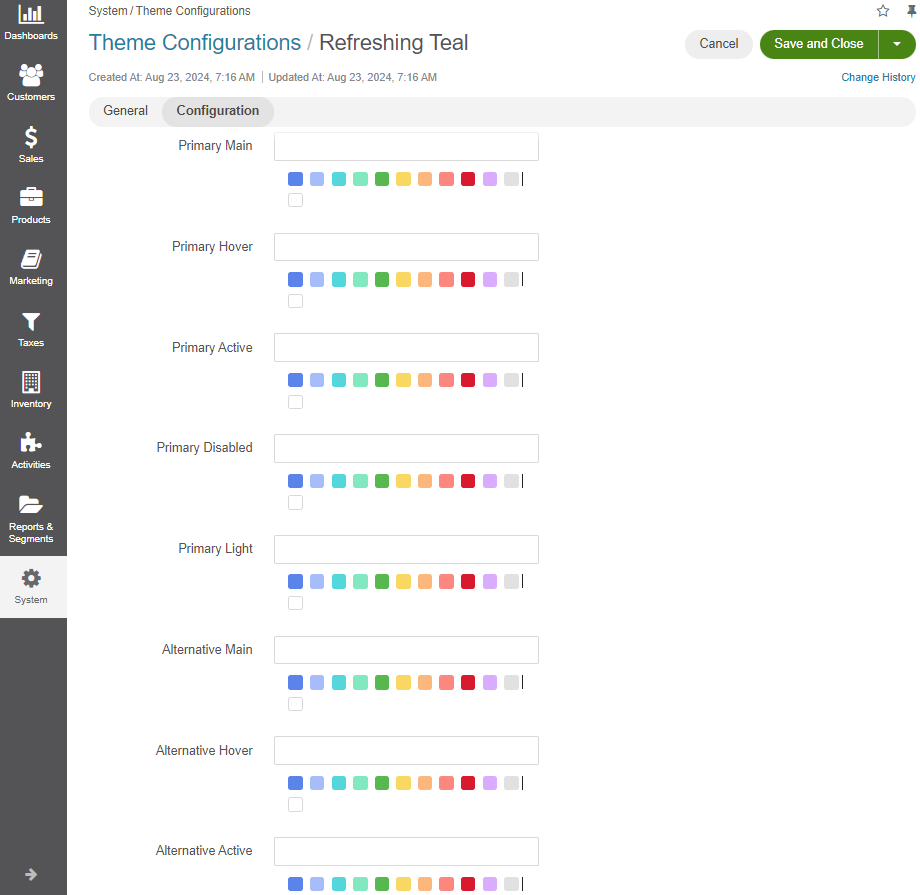The width and height of the screenshot is (920, 895).
Task: Click the Cancel button
Action: click(718, 44)
